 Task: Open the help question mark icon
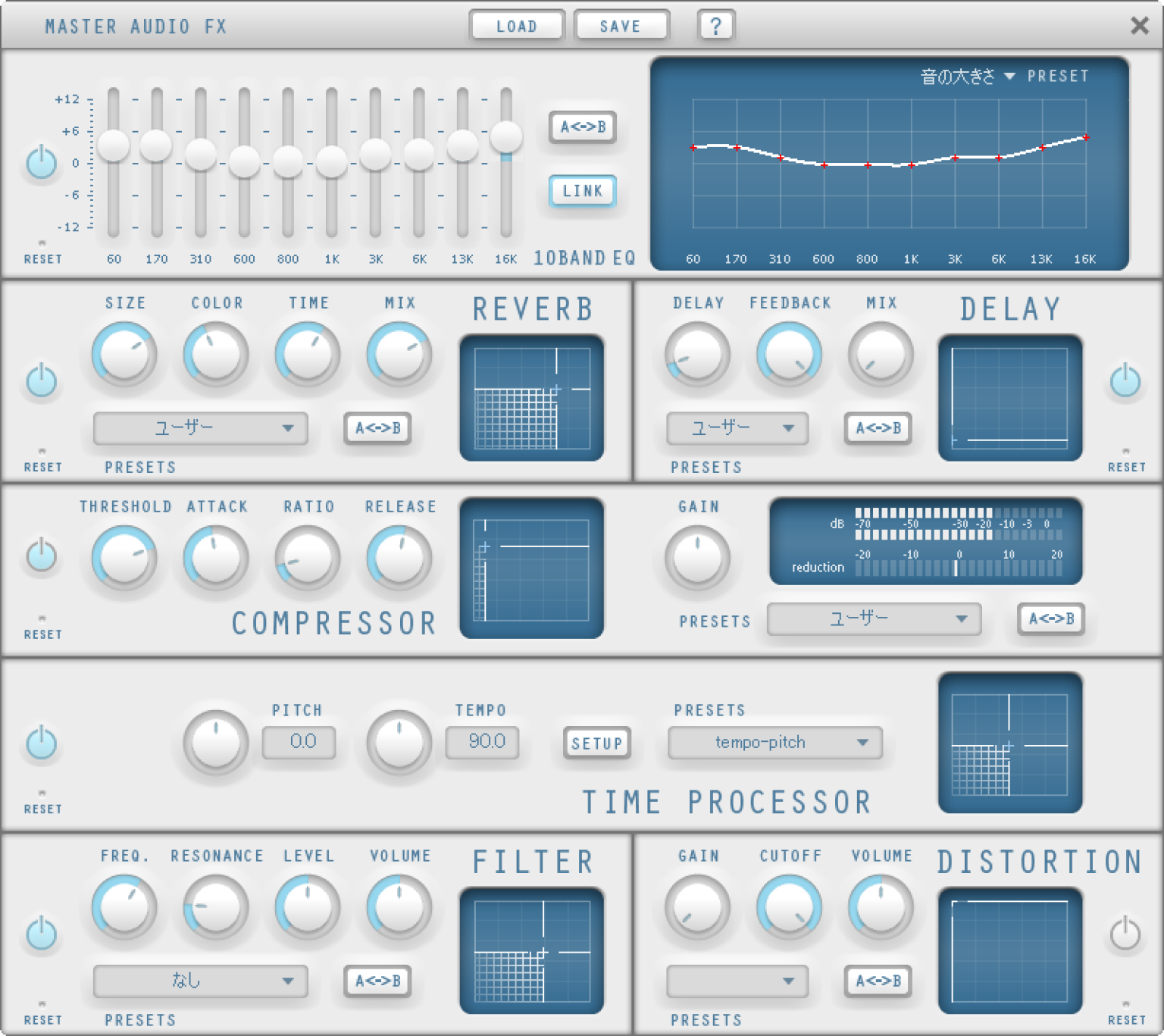[x=715, y=25]
